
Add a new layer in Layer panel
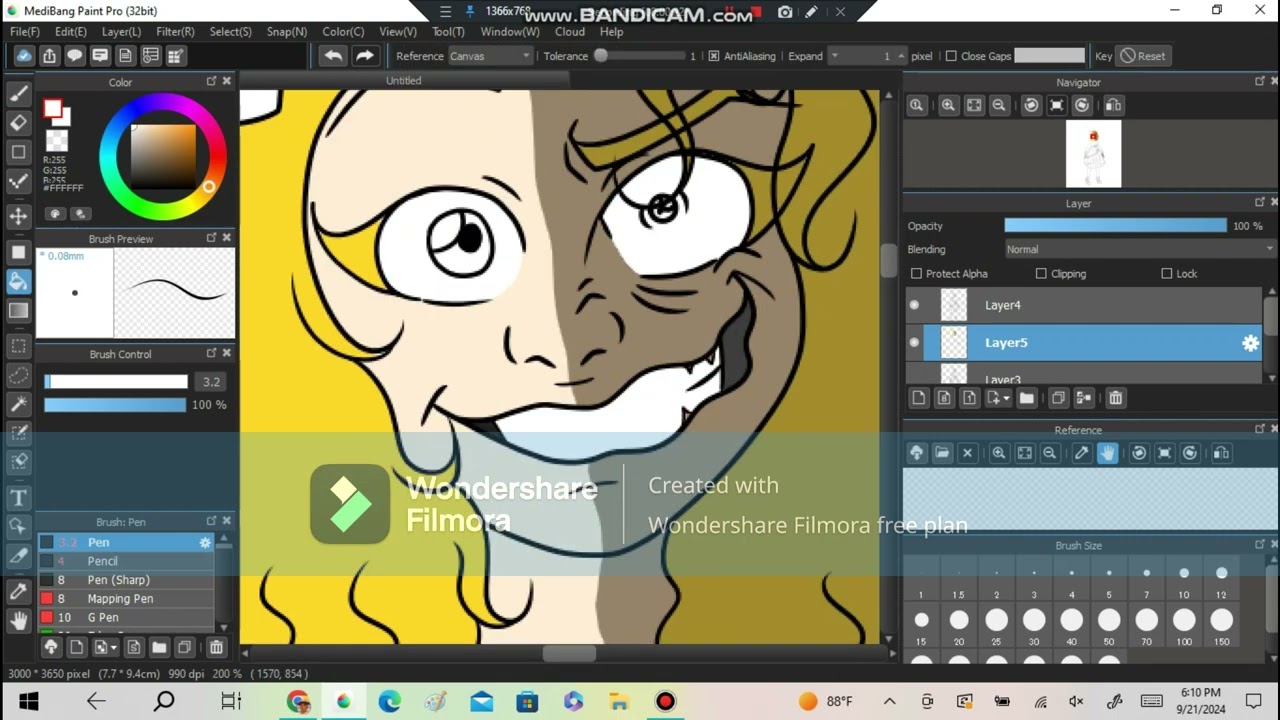tap(918, 398)
